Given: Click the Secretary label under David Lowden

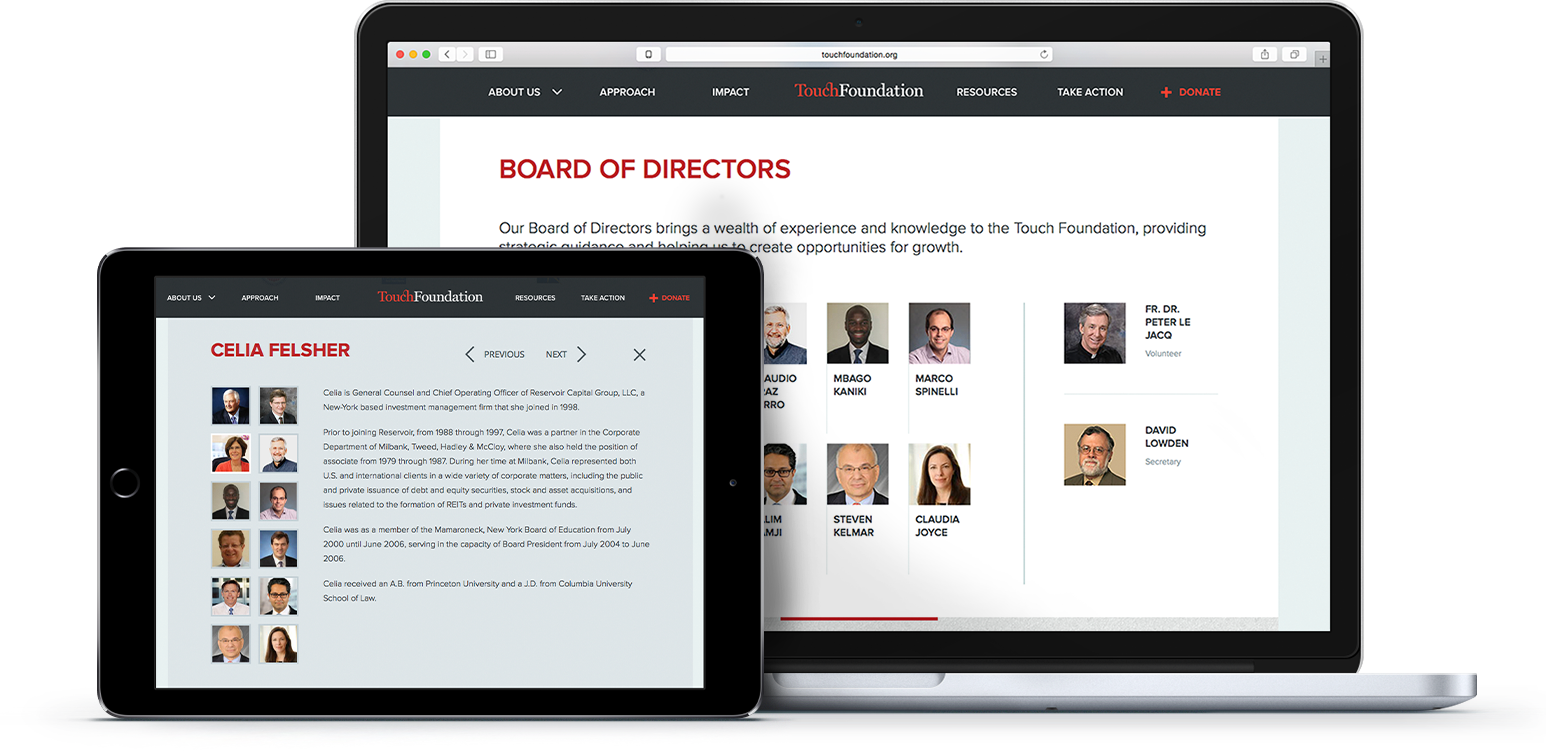Looking at the screenshot, I should click(x=1163, y=462).
